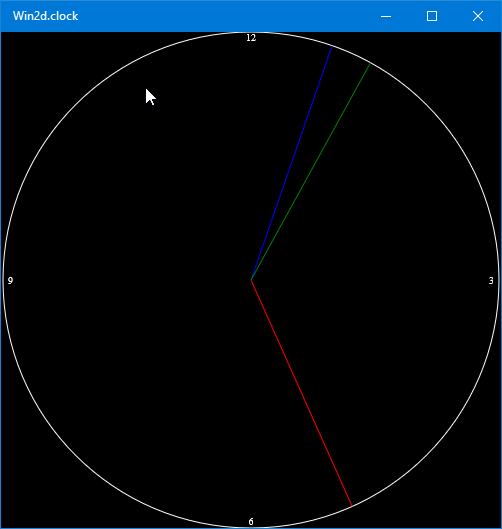Click the 3 numeral on clock face
The width and height of the screenshot is (502, 529).
(491, 281)
